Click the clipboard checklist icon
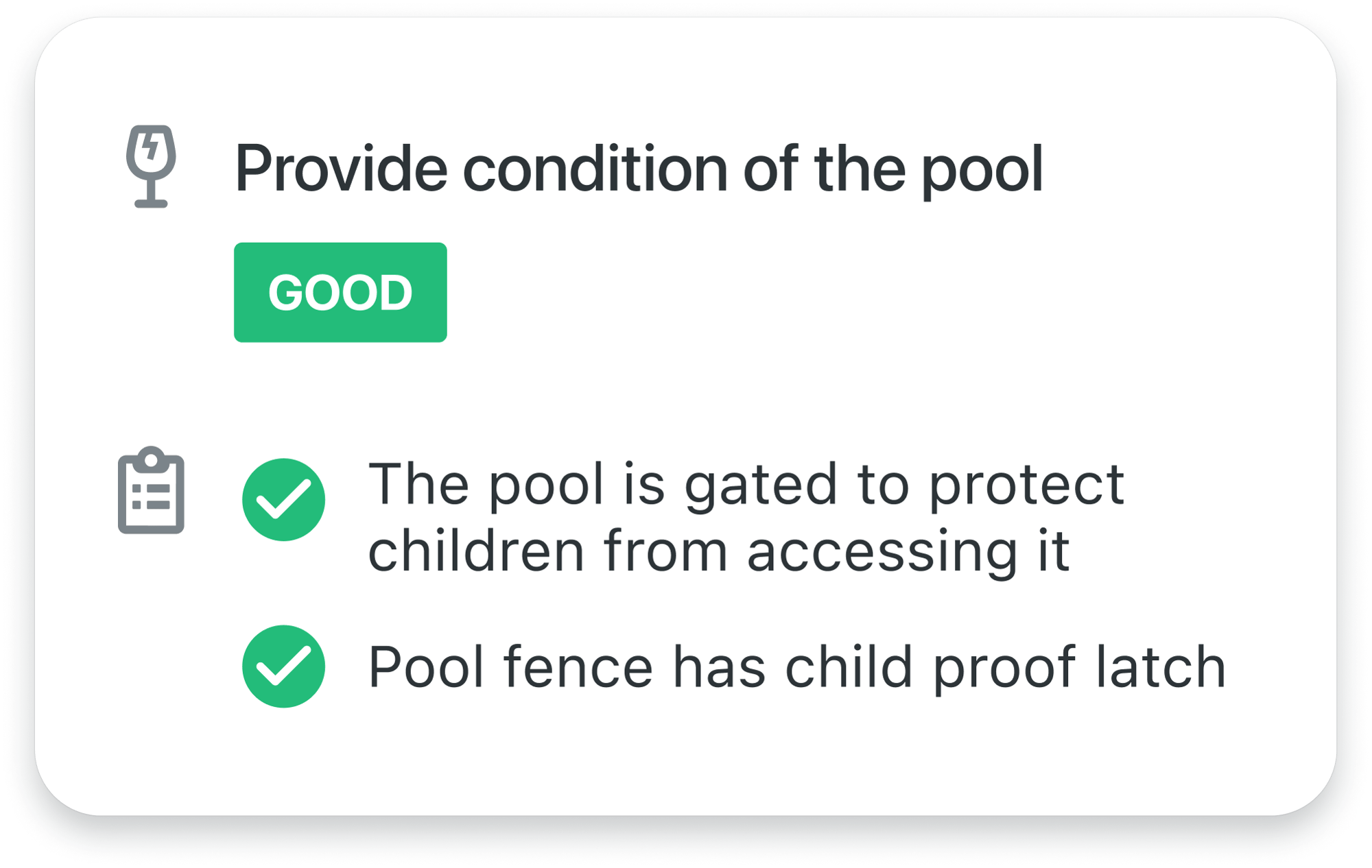 151,491
